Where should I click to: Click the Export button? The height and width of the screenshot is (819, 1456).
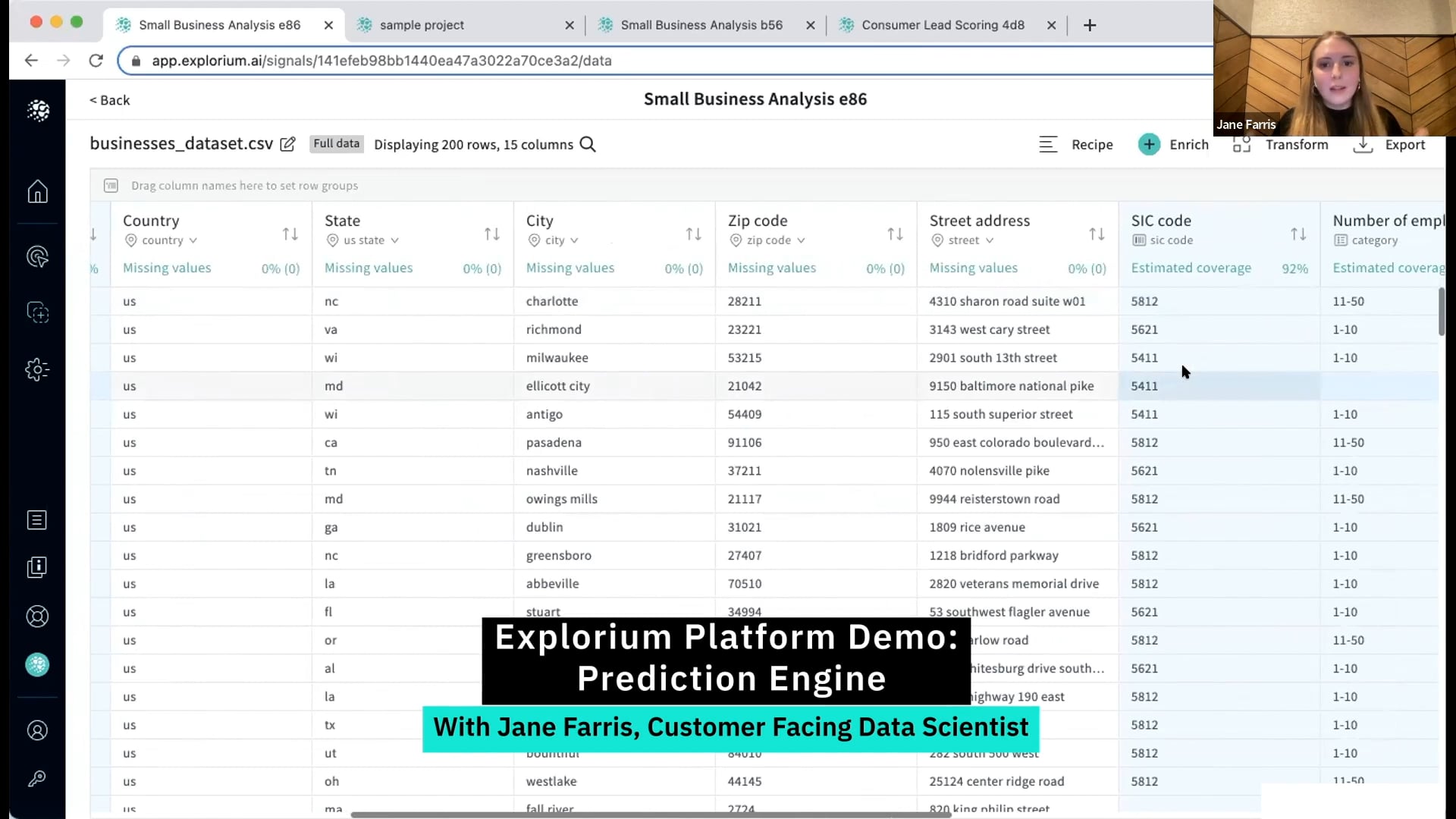pos(1389,144)
